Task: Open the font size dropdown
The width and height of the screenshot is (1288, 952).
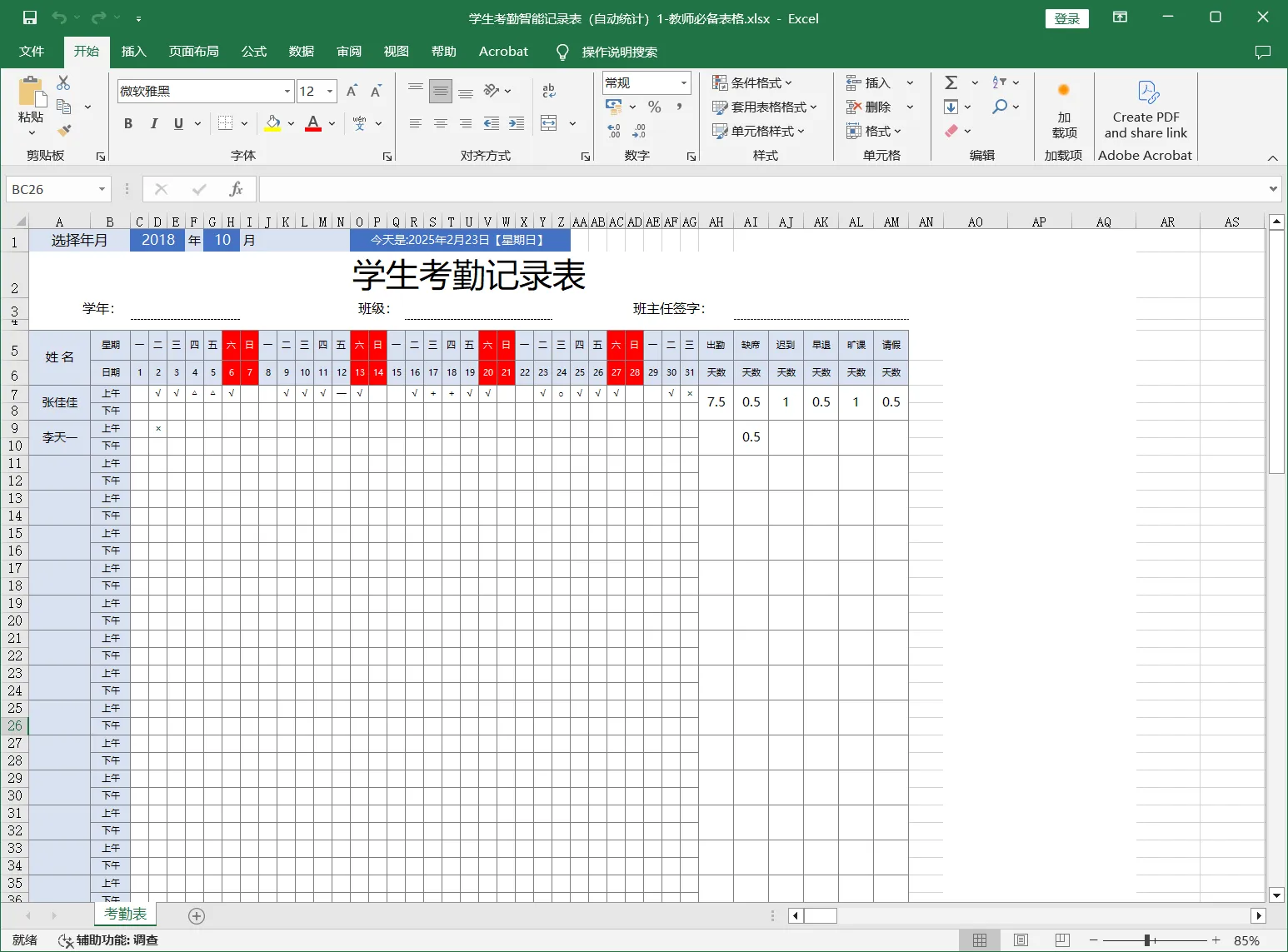Action: (331, 91)
